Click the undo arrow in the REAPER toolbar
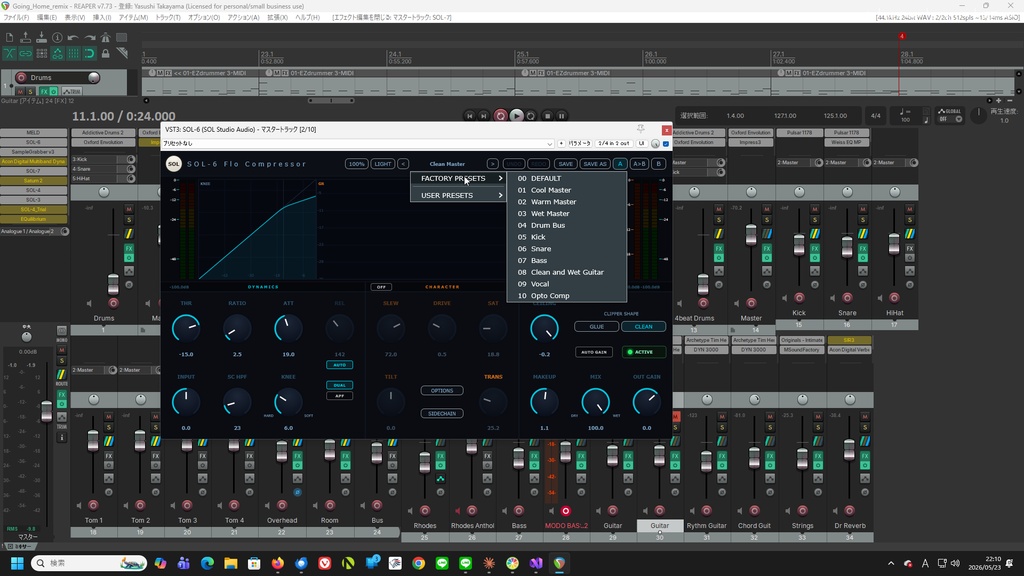Screen dimensions: 1024x576 pos(73,38)
